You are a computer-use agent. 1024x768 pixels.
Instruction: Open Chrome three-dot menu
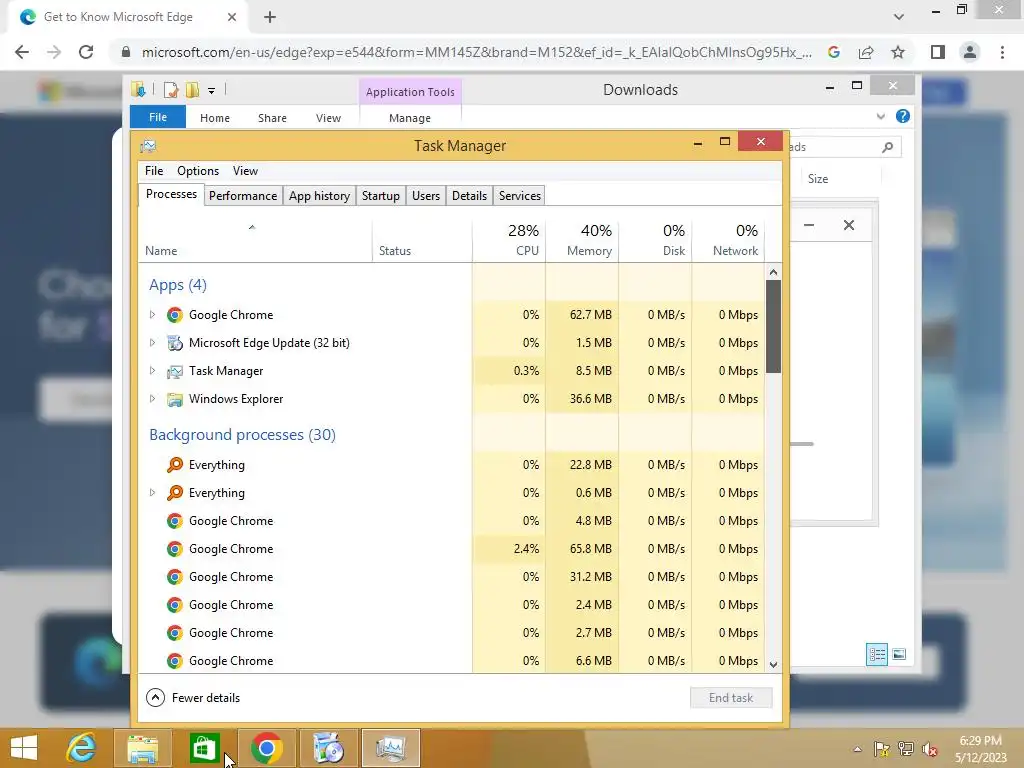1002,52
